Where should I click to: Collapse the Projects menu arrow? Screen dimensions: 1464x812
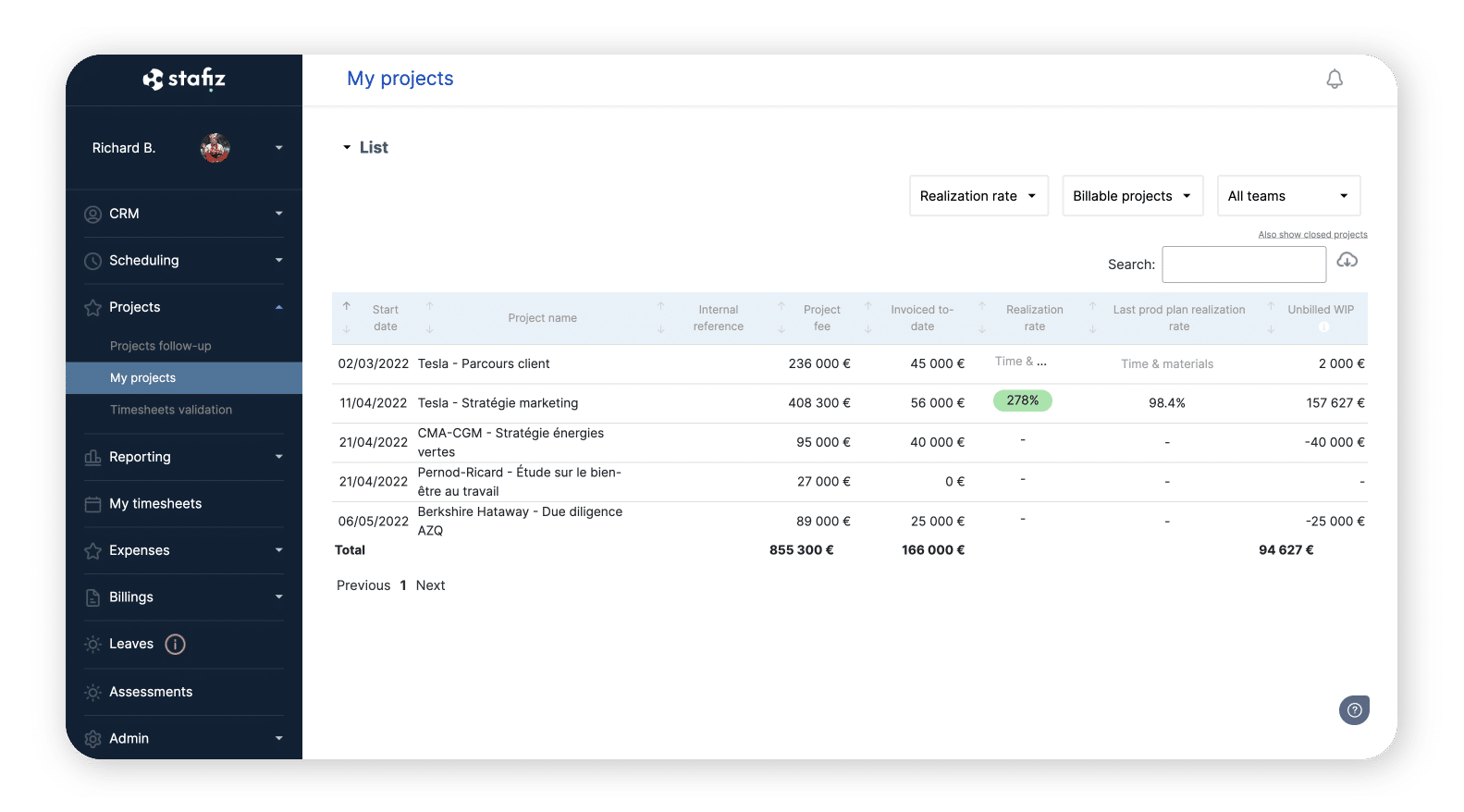[x=278, y=307]
